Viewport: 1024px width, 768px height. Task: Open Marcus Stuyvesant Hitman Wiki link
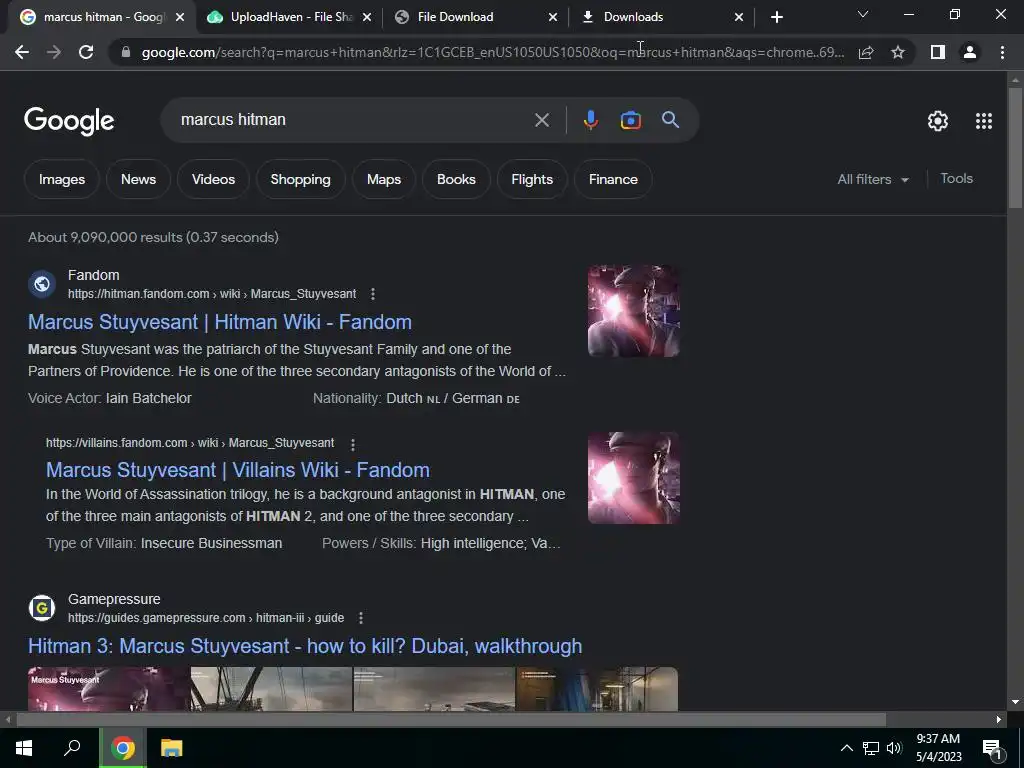pyautogui.click(x=219, y=322)
